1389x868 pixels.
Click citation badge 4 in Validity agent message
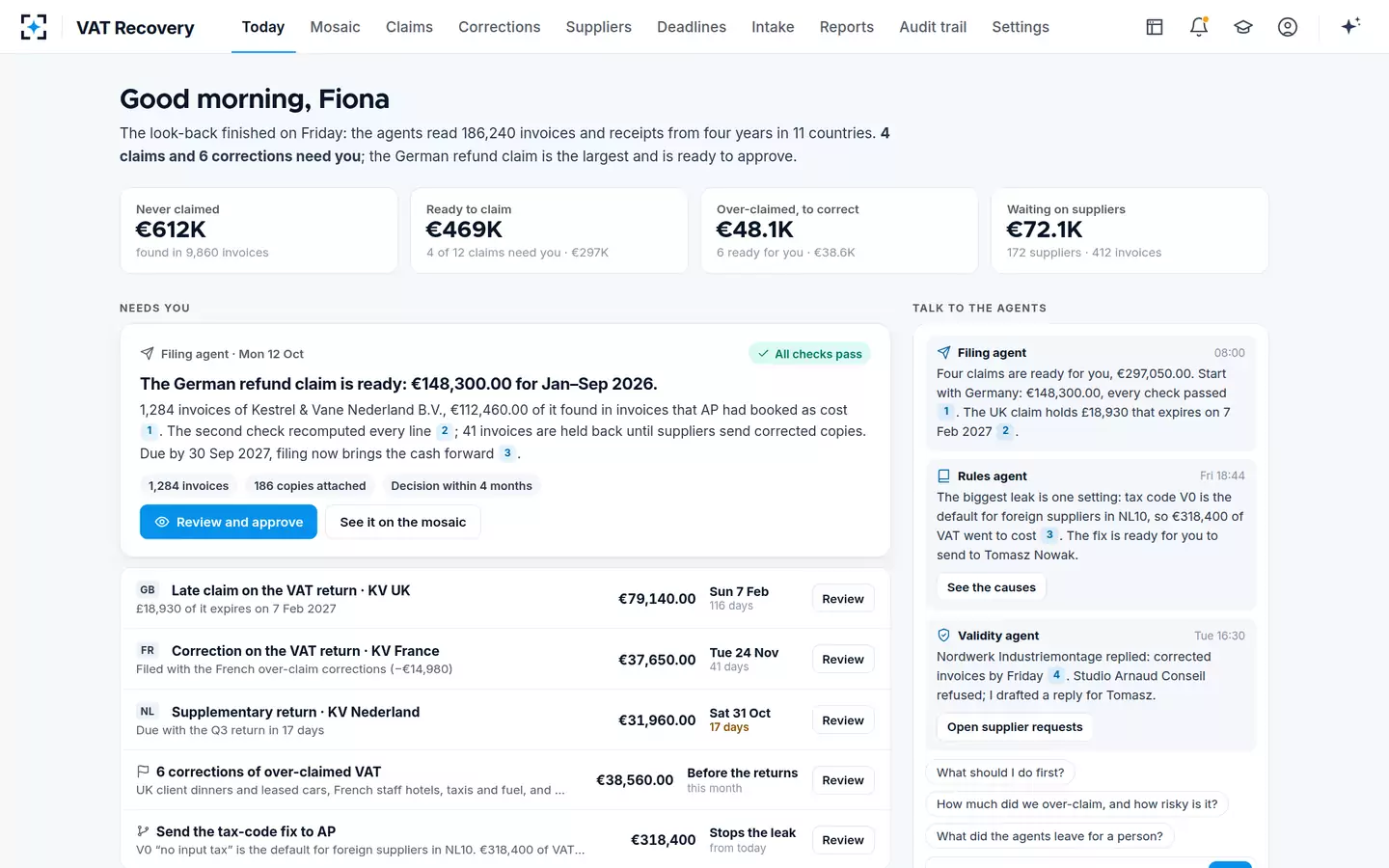pos(1056,675)
